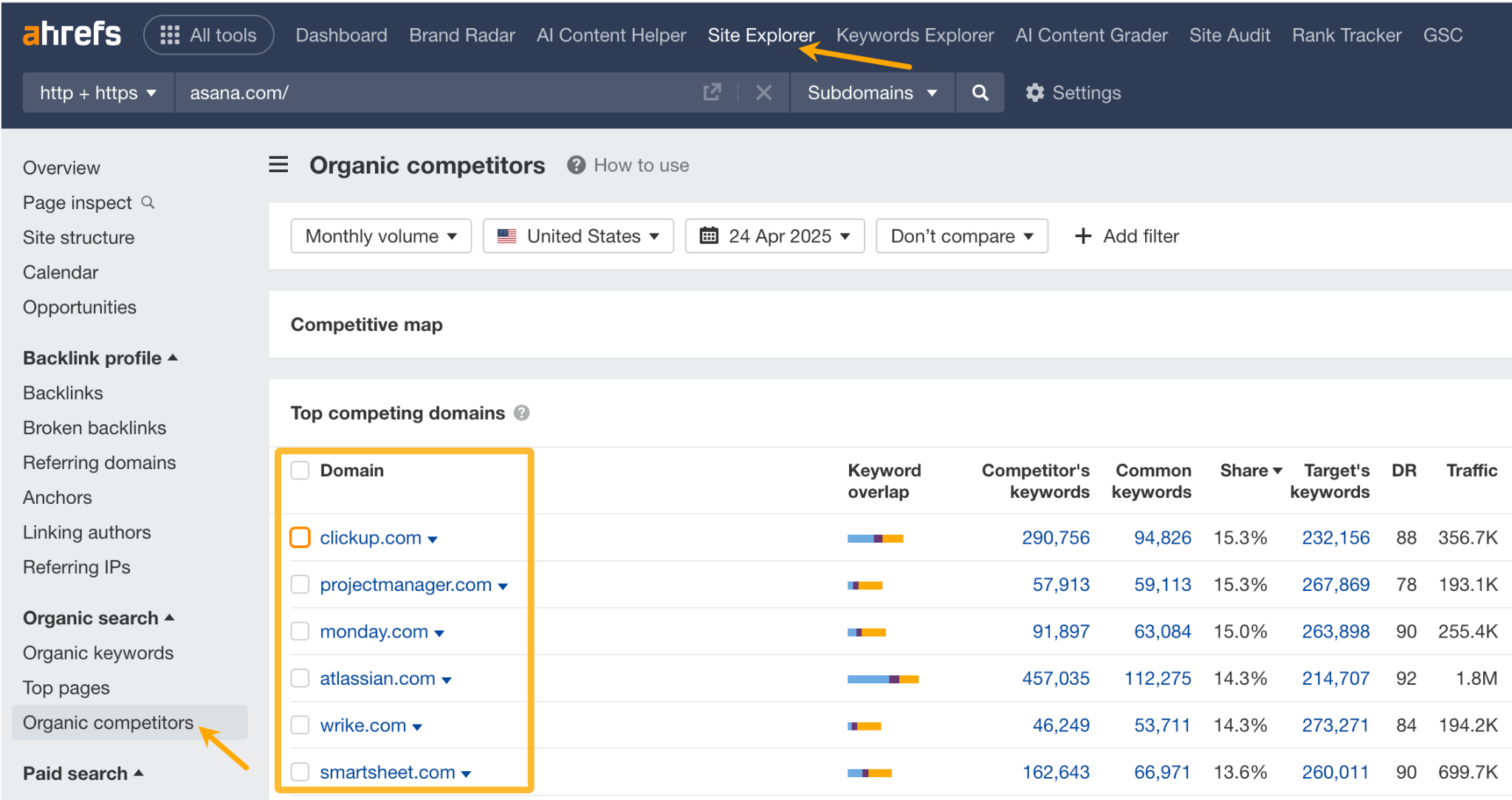
Task: Switch to the Keywords Explorer tab
Action: pos(915,35)
